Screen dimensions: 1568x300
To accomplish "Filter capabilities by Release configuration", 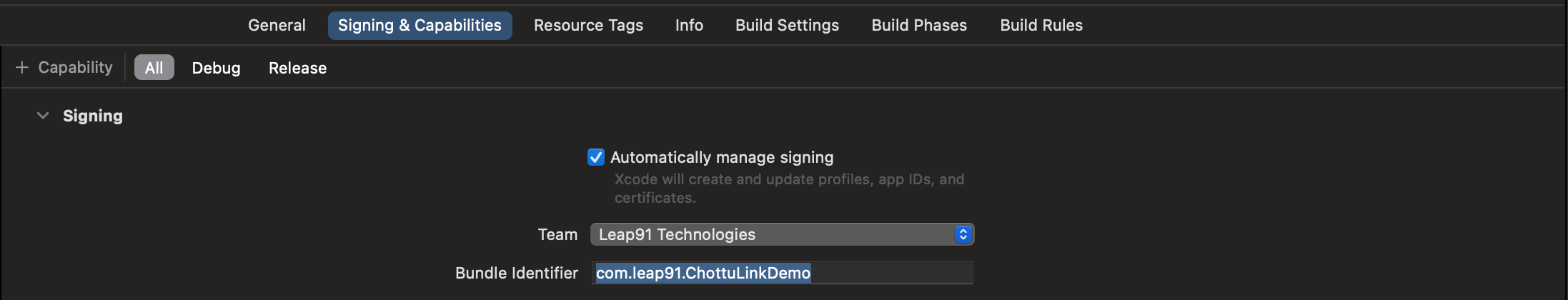I will (x=297, y=68).
